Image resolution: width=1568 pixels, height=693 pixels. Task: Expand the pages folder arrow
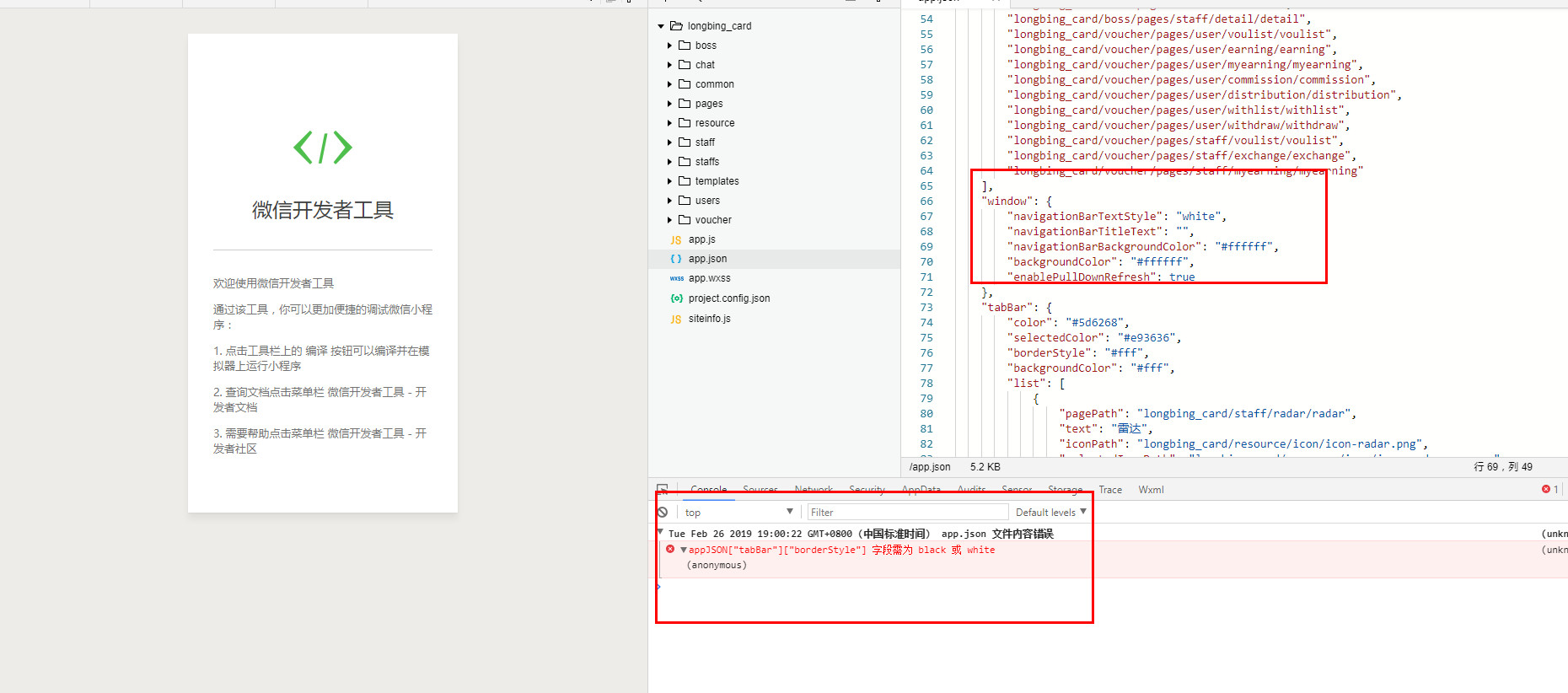[x=670, y=104]
